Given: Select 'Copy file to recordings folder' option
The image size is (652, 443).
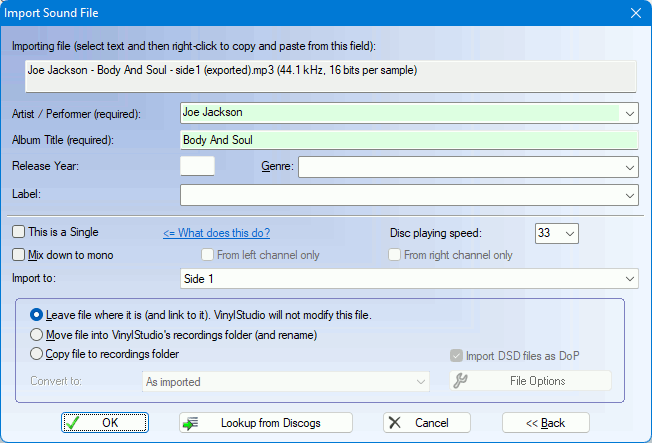Looking at the screenshot, I should tap(36, 354).
